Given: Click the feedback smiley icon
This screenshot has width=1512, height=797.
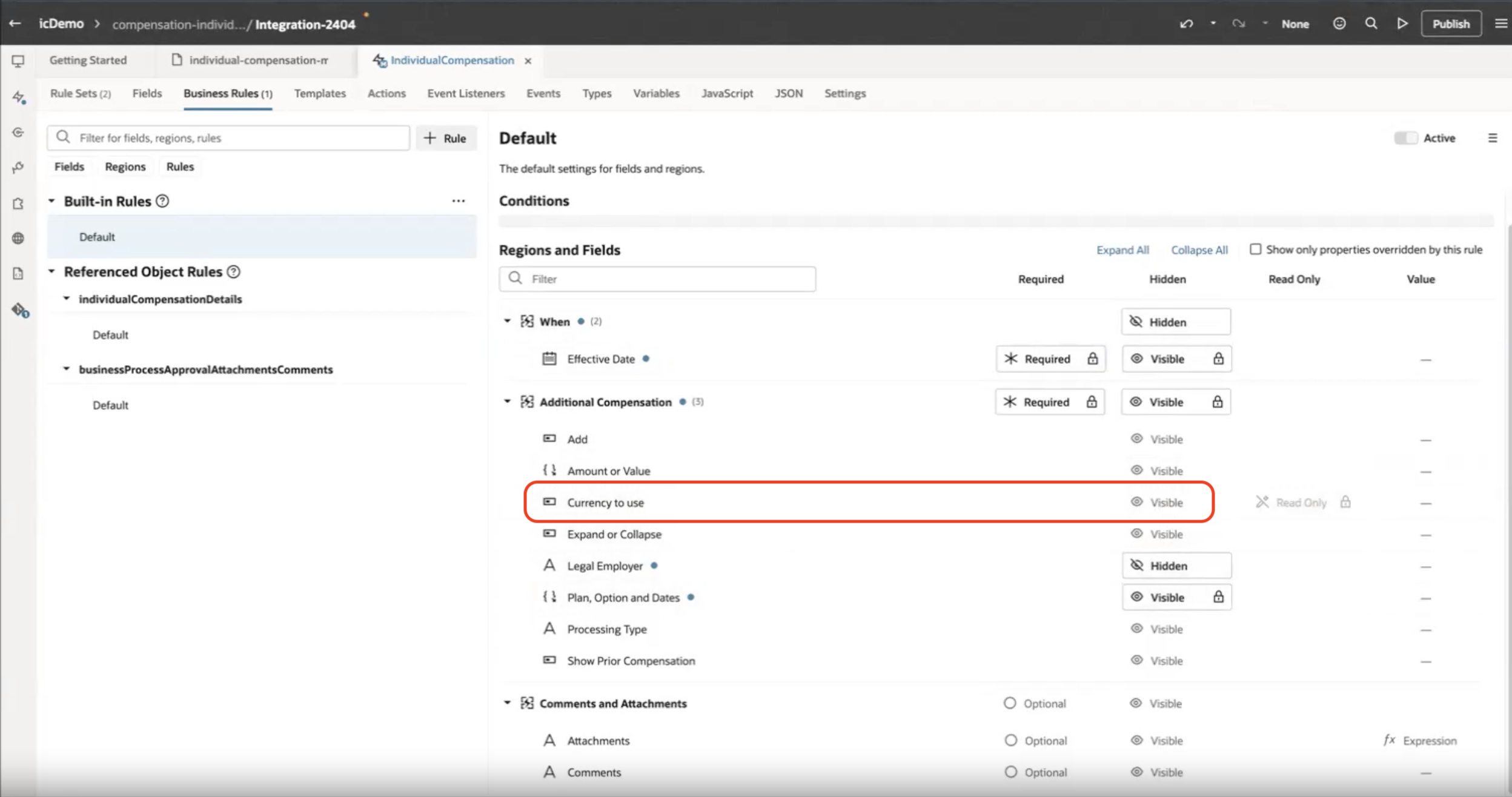Looking at the screenshot, I should 1339,24.
